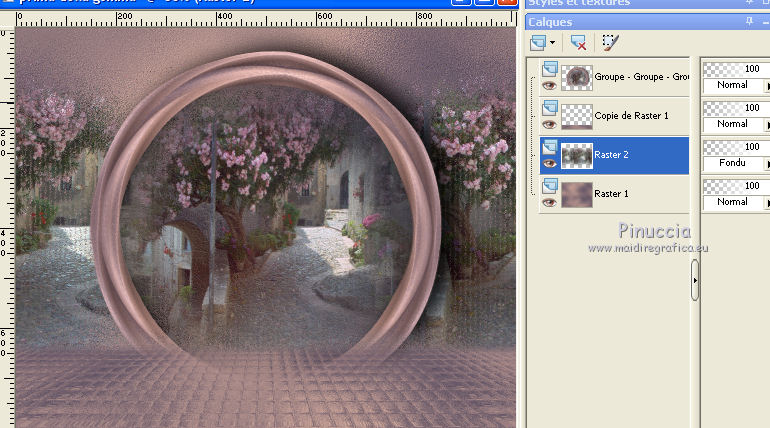The height and width of the screenshot is (428, 770).
Task: Hide the Raster 1 layer
Action: pyautogui.click(x=549, y=202)
